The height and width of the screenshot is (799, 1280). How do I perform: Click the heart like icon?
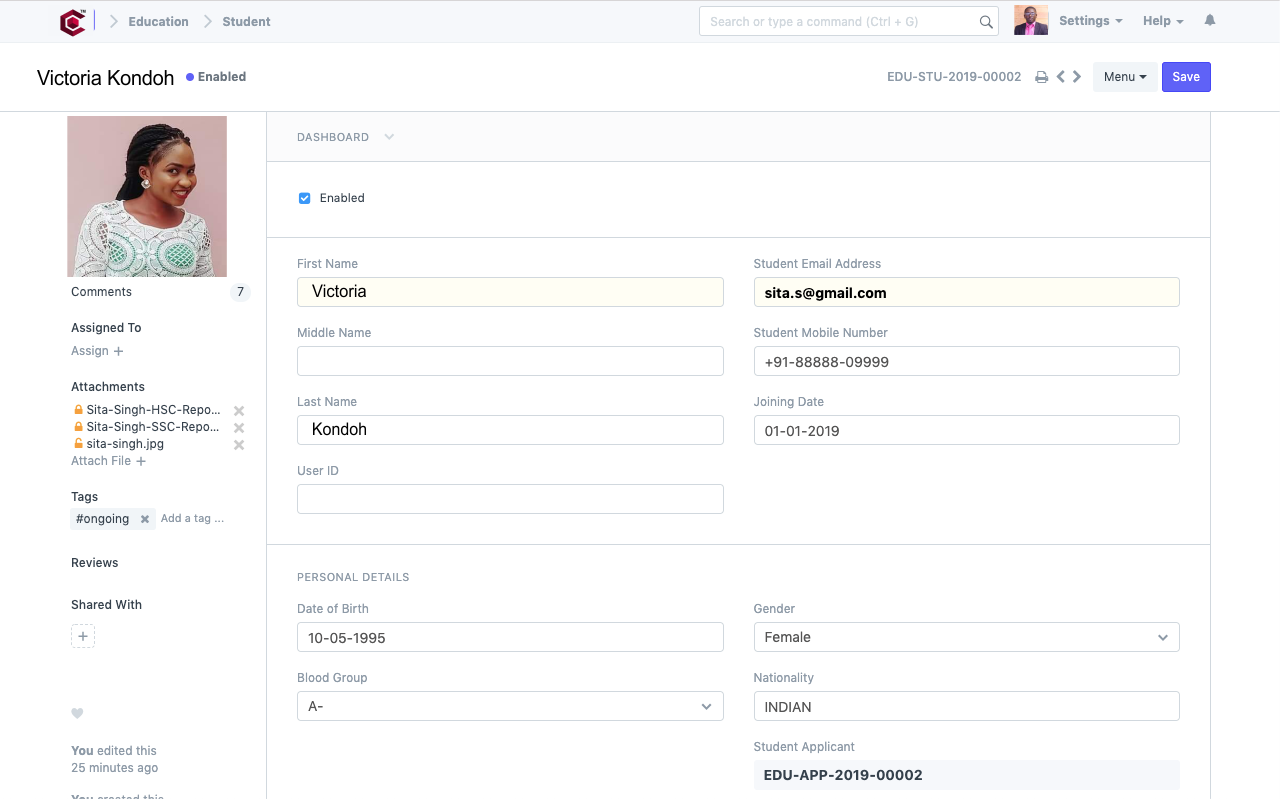[77, 713]
